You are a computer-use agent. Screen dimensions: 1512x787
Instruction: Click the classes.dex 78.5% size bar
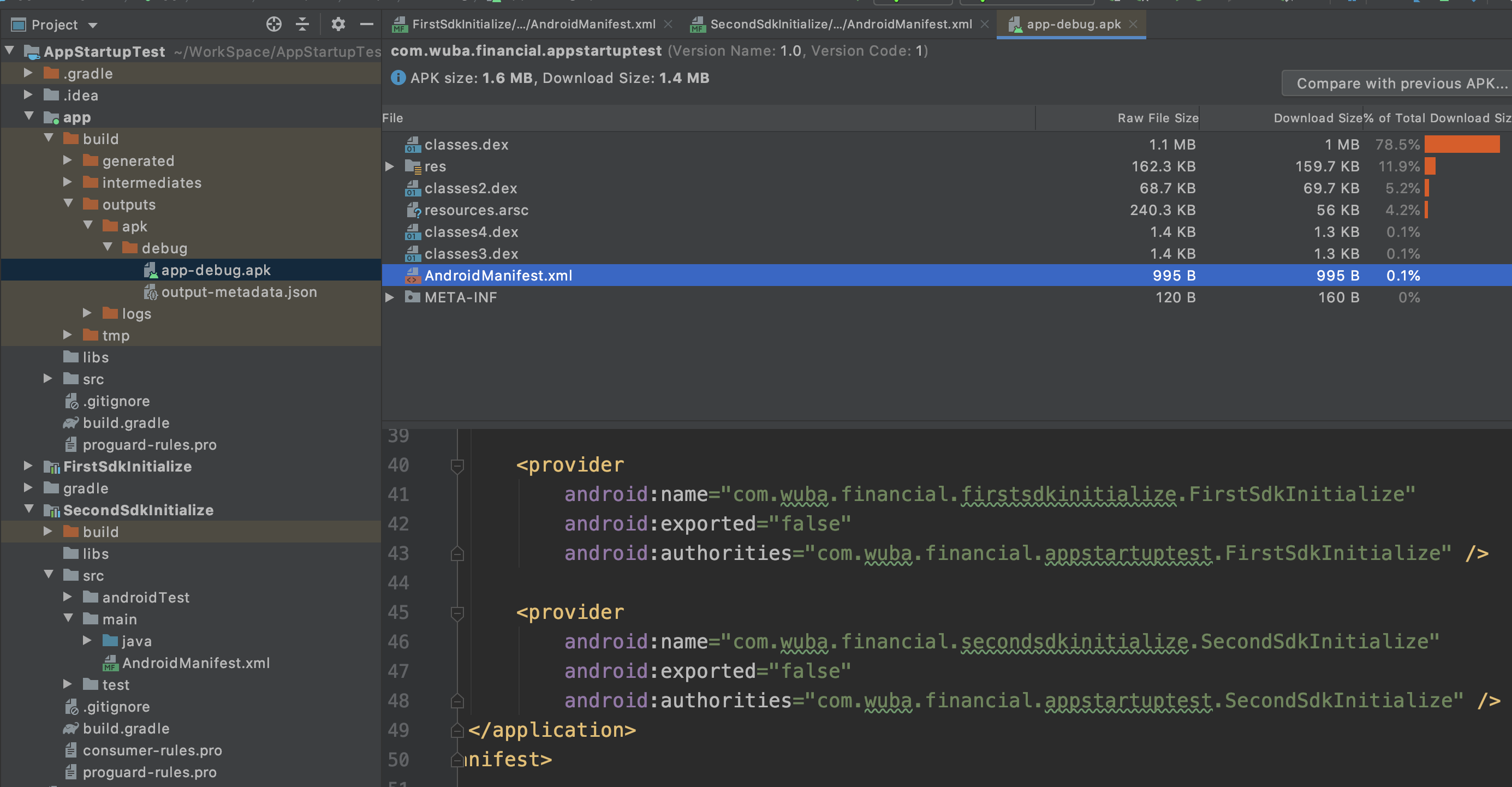point(1462,145)
